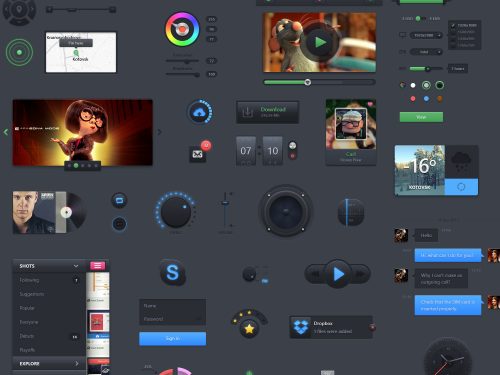Click the rainbow color wheel picker
Viewport: 500px width, 375px height.
182,29
